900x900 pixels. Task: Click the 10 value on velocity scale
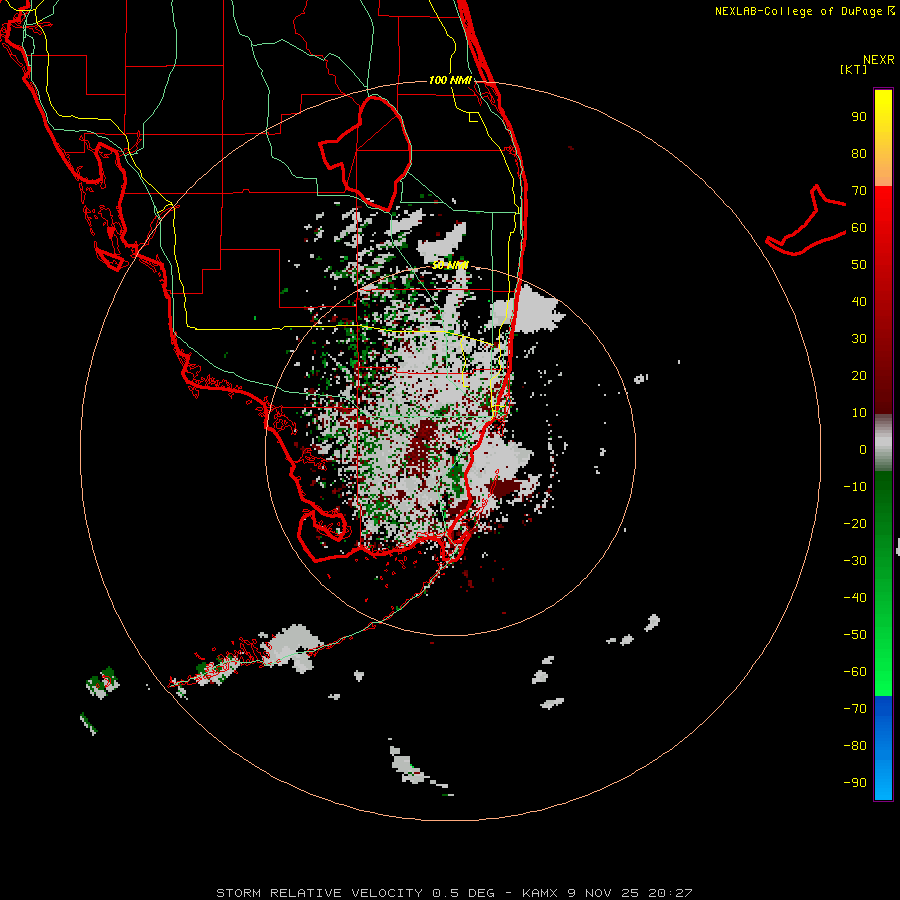point(859,413)
